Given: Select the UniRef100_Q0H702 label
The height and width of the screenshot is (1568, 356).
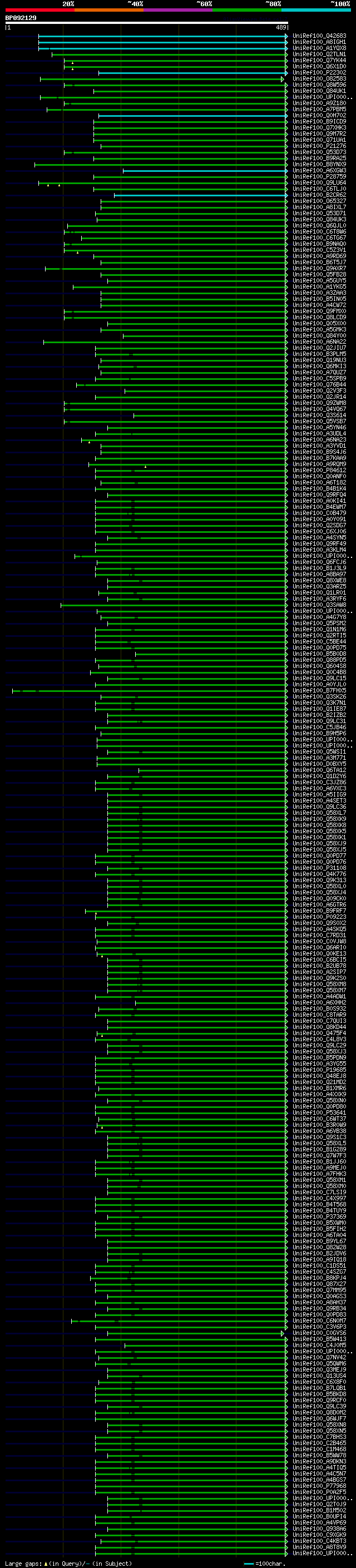Looking at the screenshot, I should pyautogui.click(x=319, y=116).
